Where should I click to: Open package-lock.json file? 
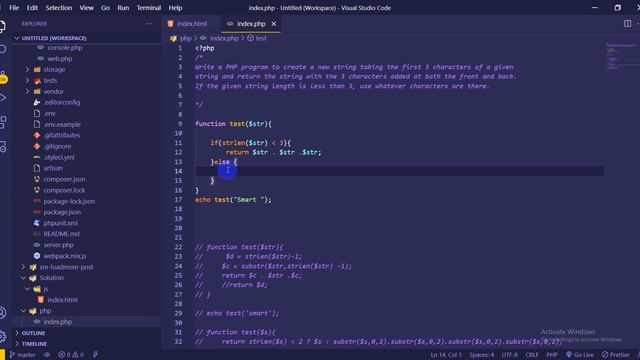pyautogui.click(x=69, y=201)
